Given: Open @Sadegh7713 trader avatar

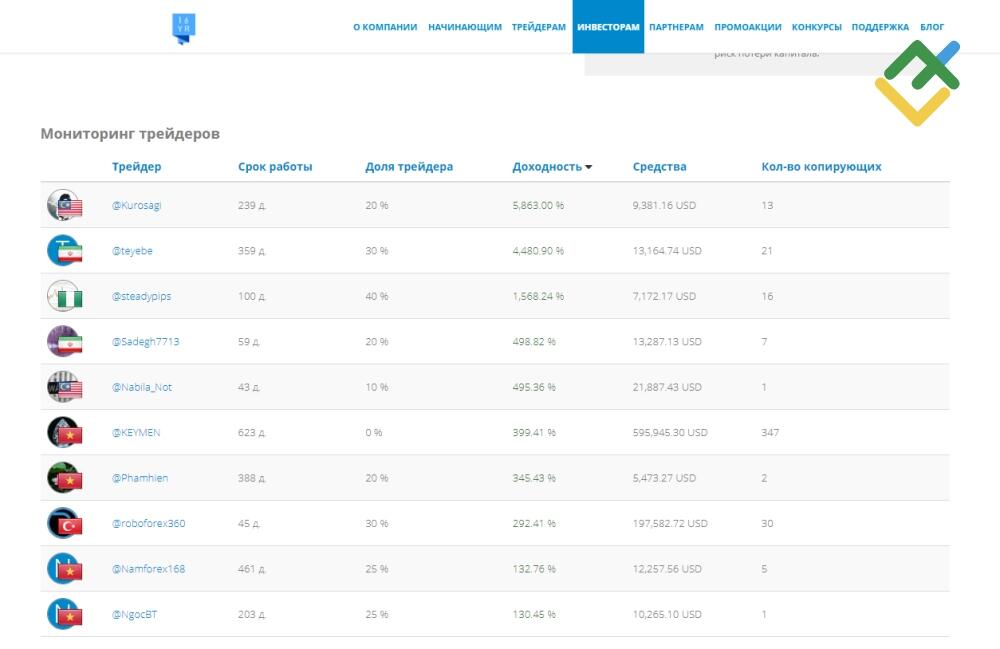Looking at the screenshot, I should pos(64,342).
